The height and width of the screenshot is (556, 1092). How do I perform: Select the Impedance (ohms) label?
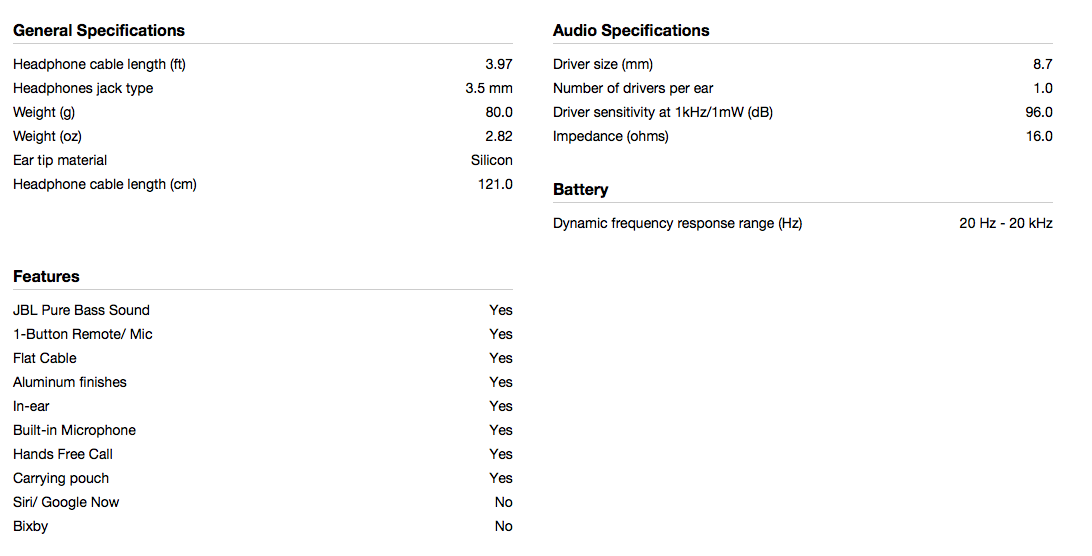pyautogui.click(x=611, y=137)
